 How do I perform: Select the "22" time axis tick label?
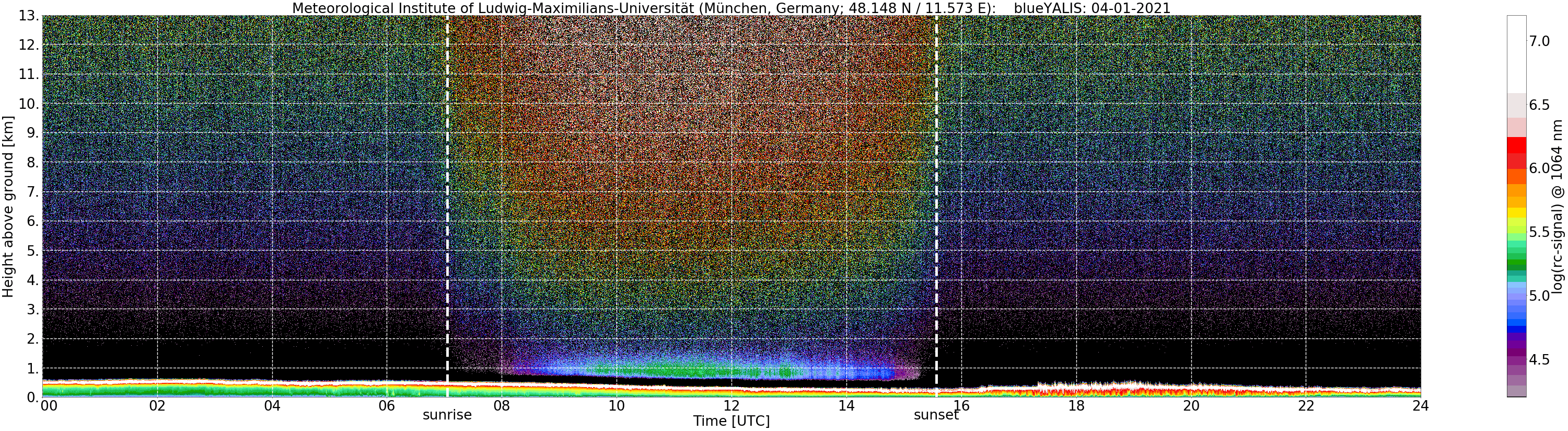1306,405
